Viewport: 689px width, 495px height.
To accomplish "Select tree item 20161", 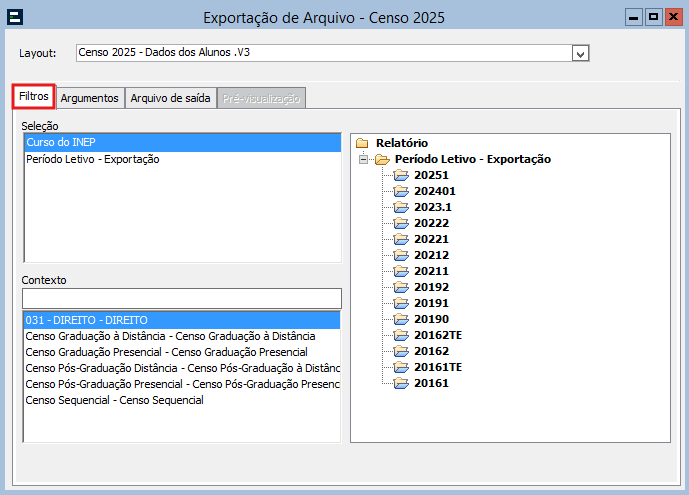I will (x=432, y=383).
